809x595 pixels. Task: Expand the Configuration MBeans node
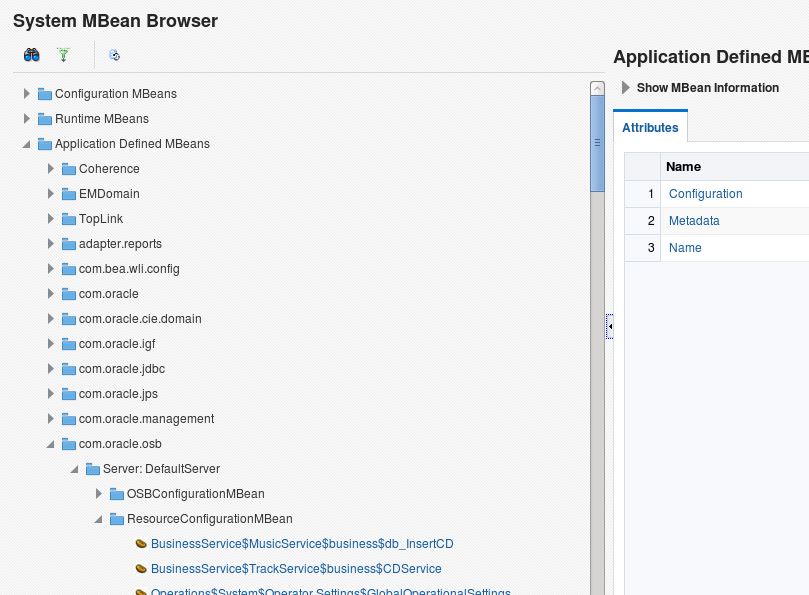[x=27, y=94]
